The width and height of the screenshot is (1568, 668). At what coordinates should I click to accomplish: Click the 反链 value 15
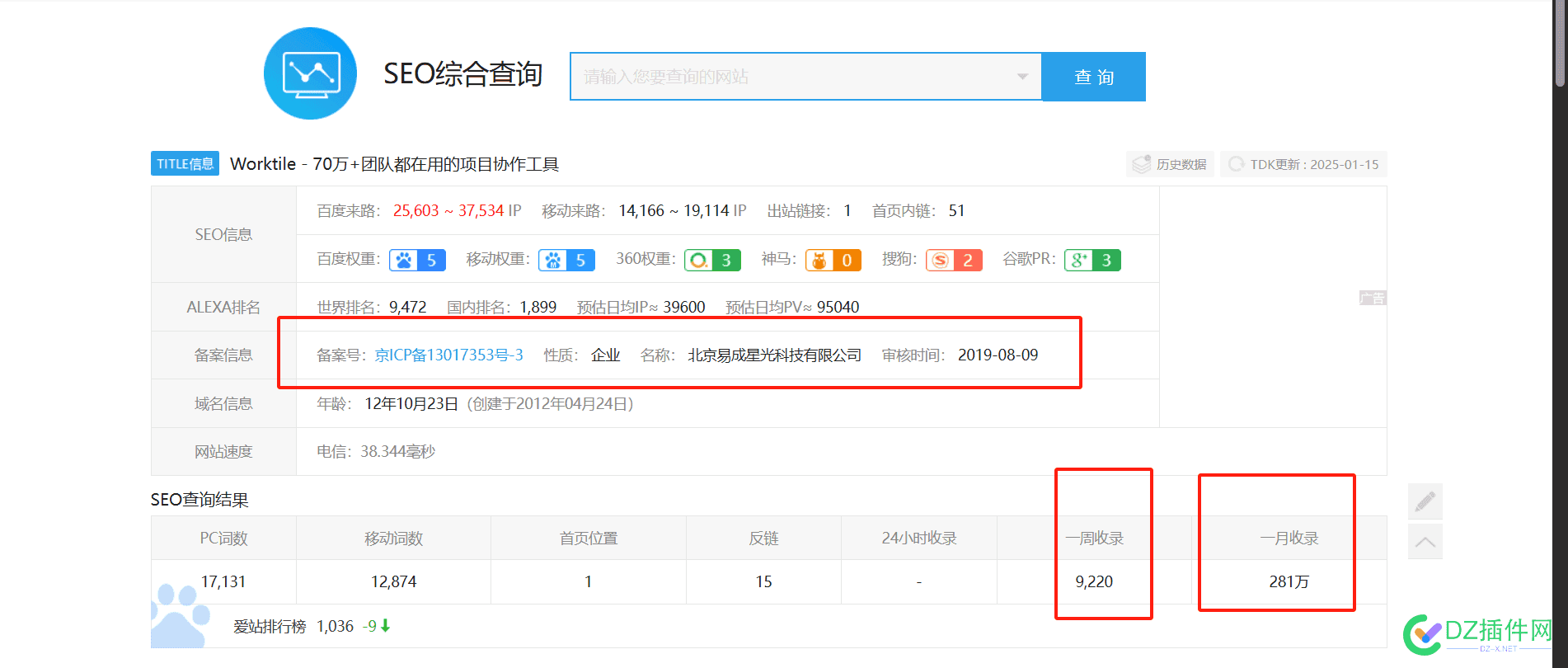763,581
